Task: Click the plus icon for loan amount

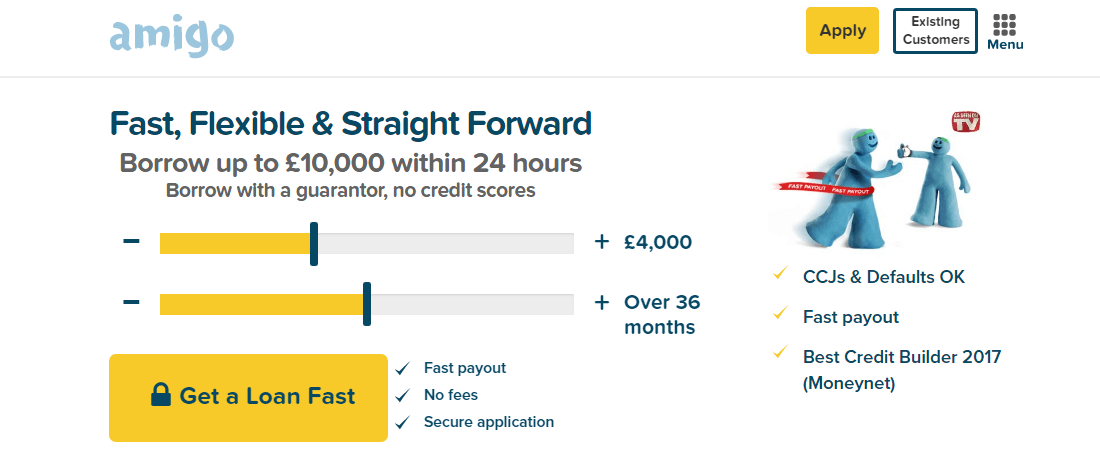Action: click(601, 242)
